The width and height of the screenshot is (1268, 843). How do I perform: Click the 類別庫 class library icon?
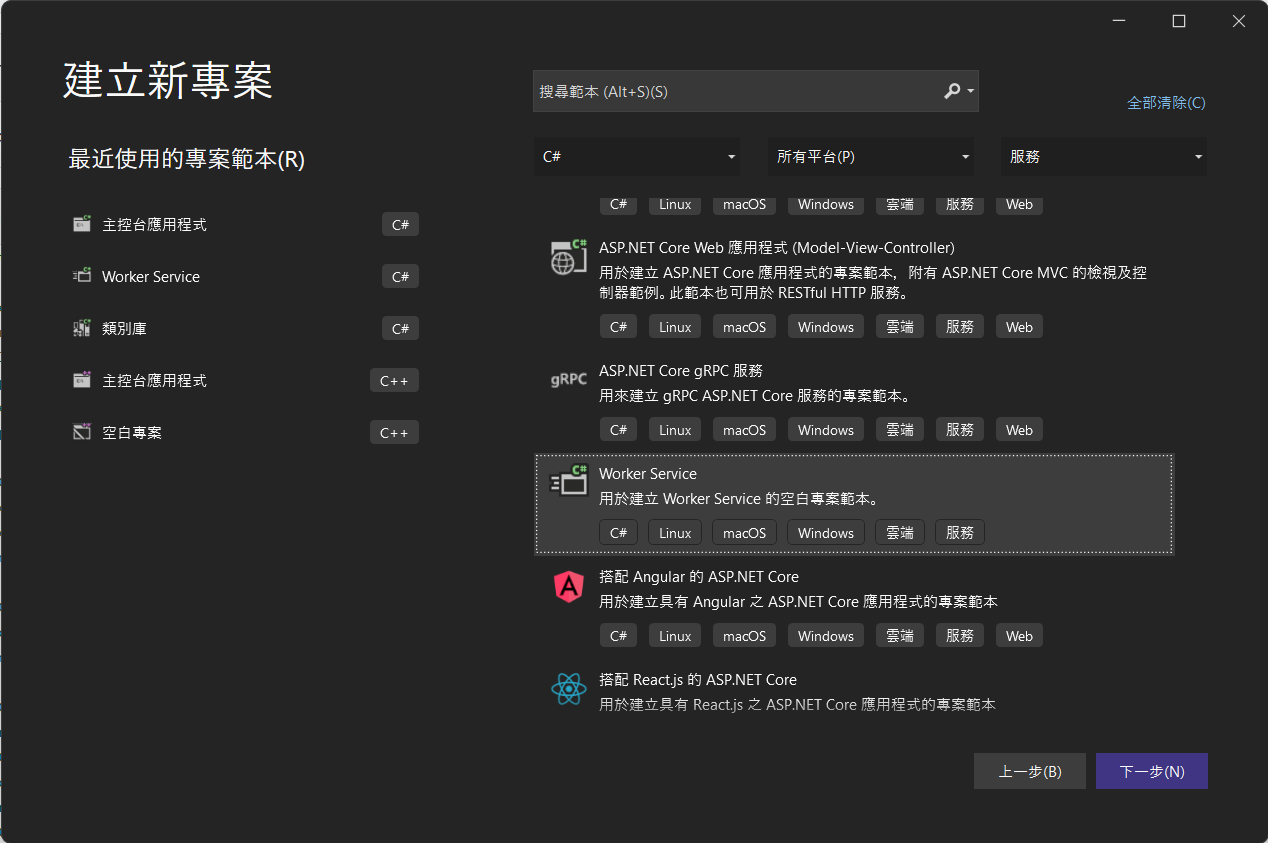pos(82,328)
